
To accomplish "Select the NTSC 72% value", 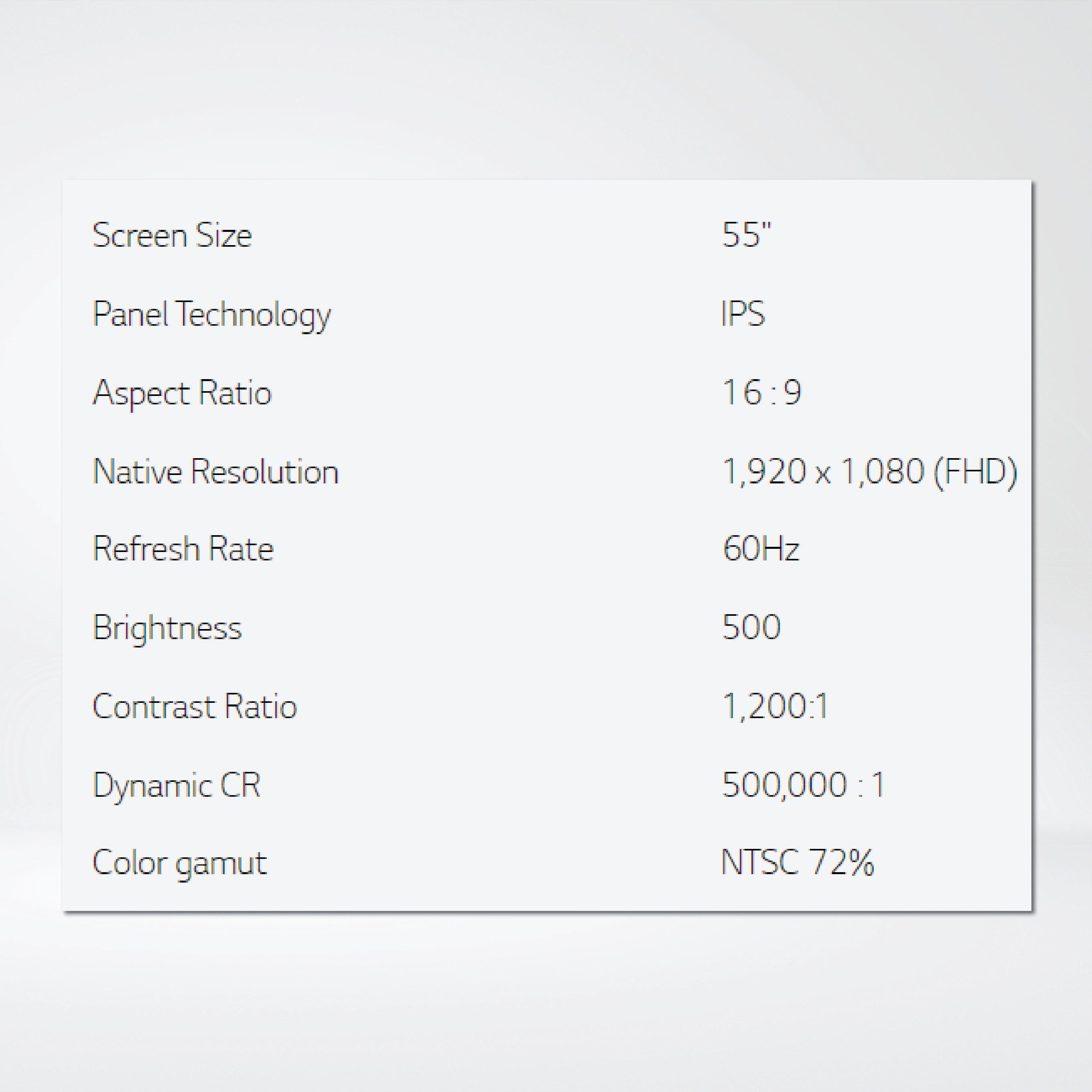I will (798, 863).
